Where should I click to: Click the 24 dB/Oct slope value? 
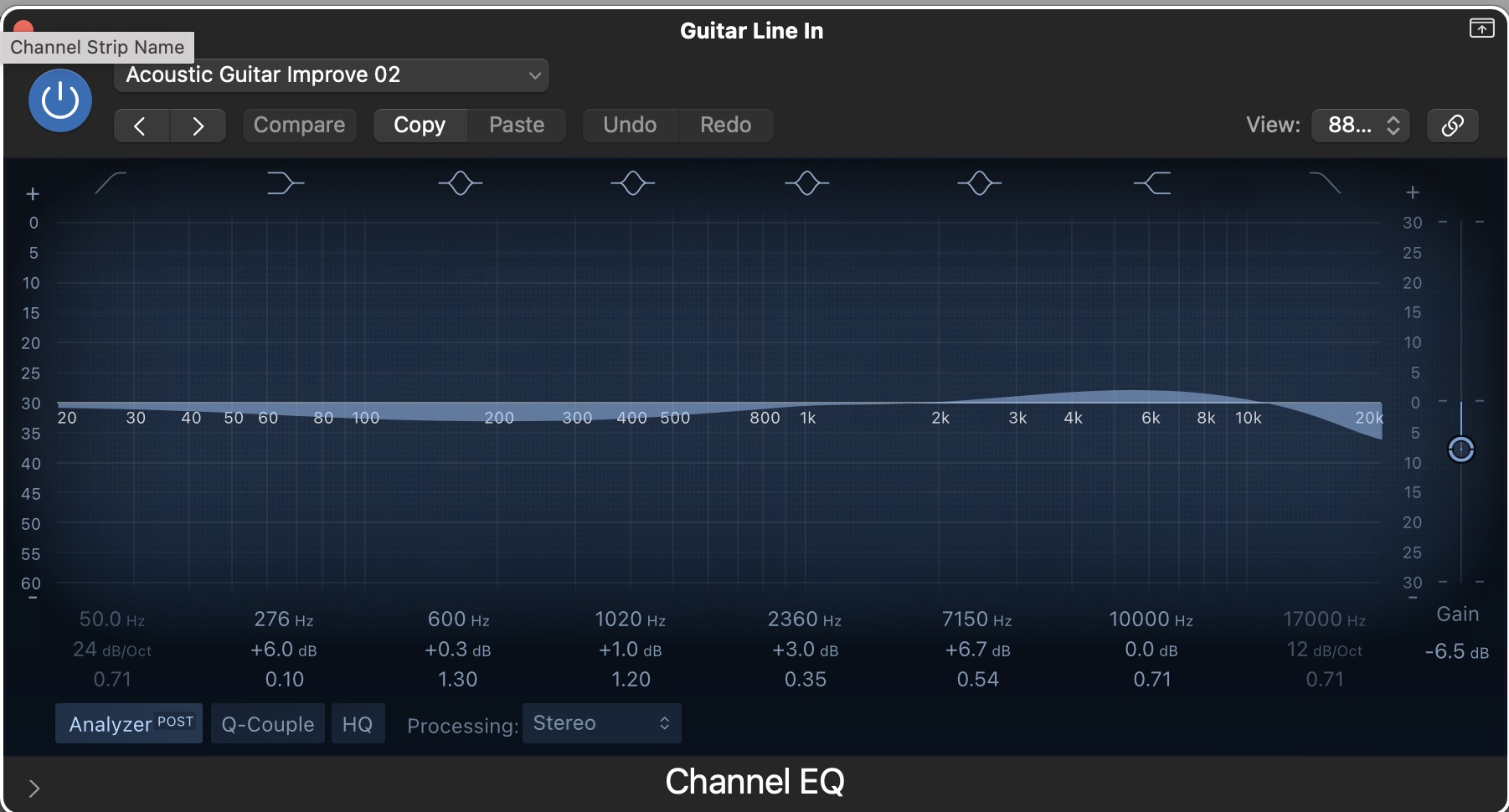[x=112, y=650]
